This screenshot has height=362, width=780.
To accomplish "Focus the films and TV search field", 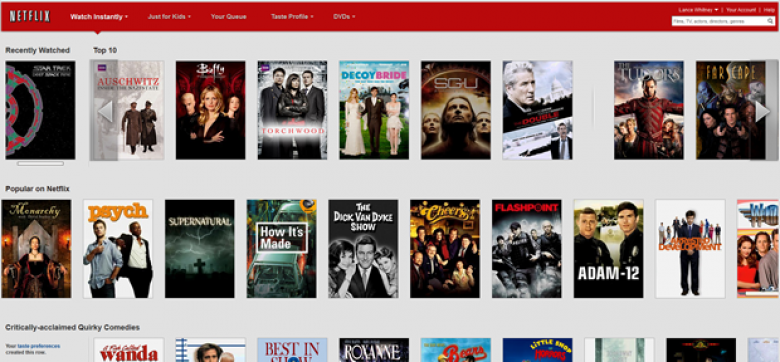I will 719,21.
